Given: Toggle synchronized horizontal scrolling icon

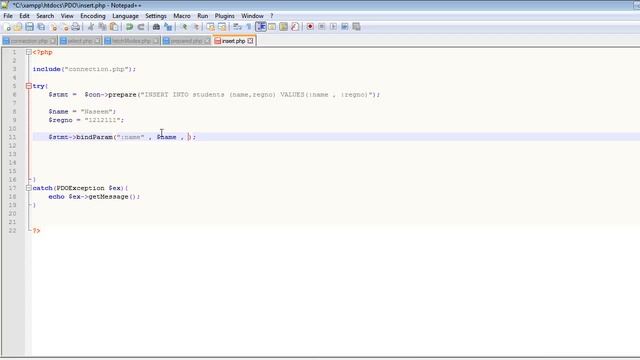Looking at the screenshot, I should tap(222, 27).
